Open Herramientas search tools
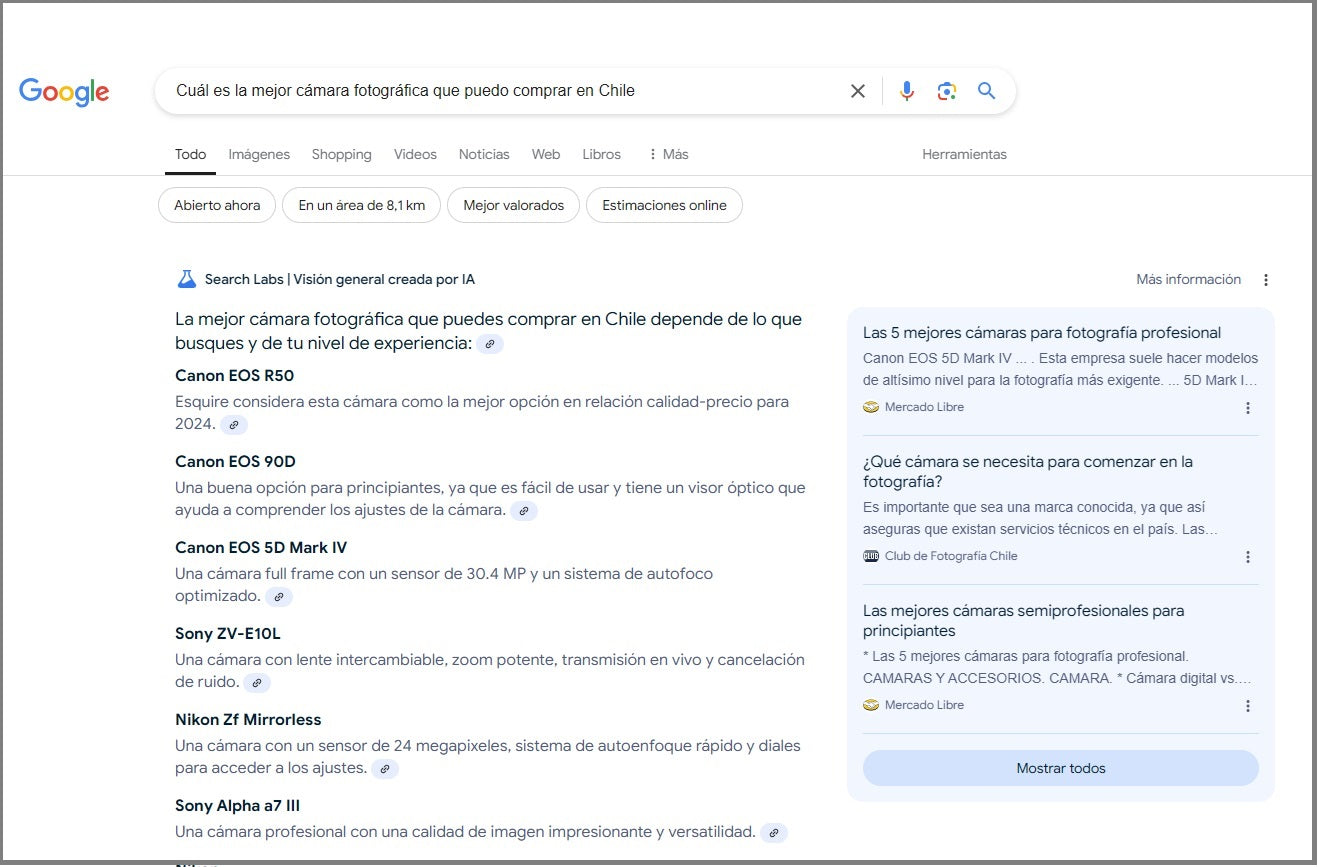Viewport: 1318px width, 867px height. pos(964,155)
